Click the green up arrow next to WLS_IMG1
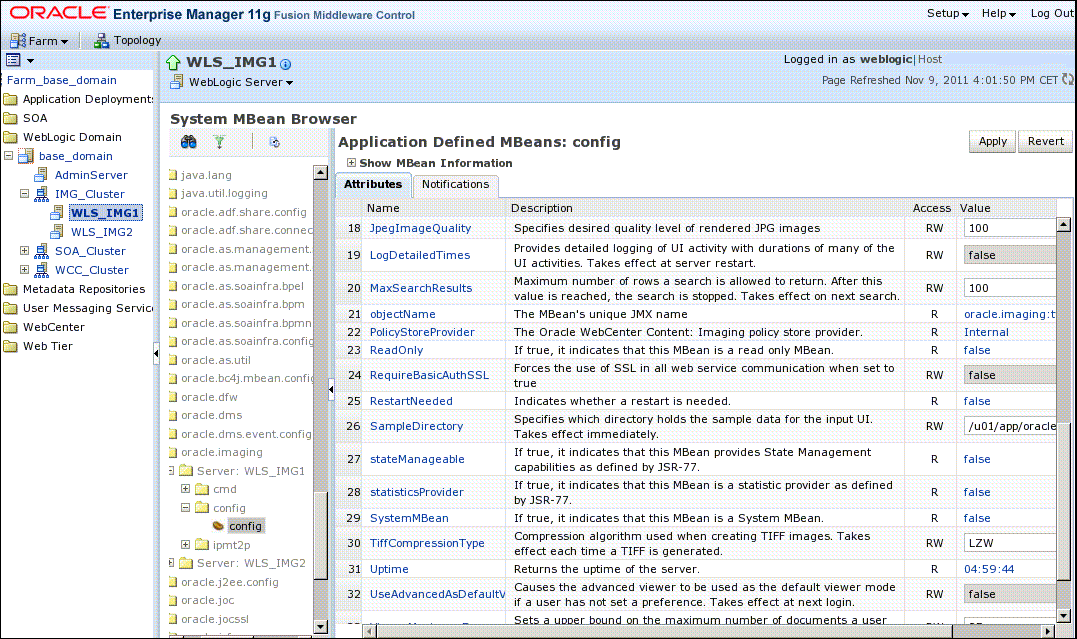 (x=173, y=63)
